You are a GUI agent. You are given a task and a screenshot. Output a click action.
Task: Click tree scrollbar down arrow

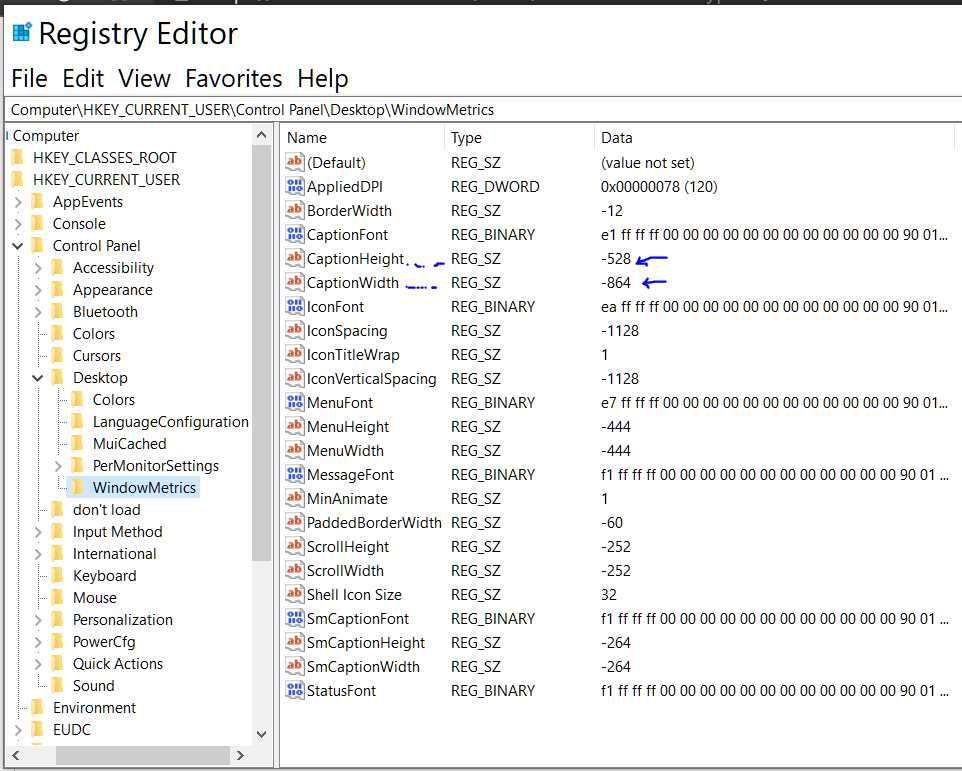pos(261,734)
